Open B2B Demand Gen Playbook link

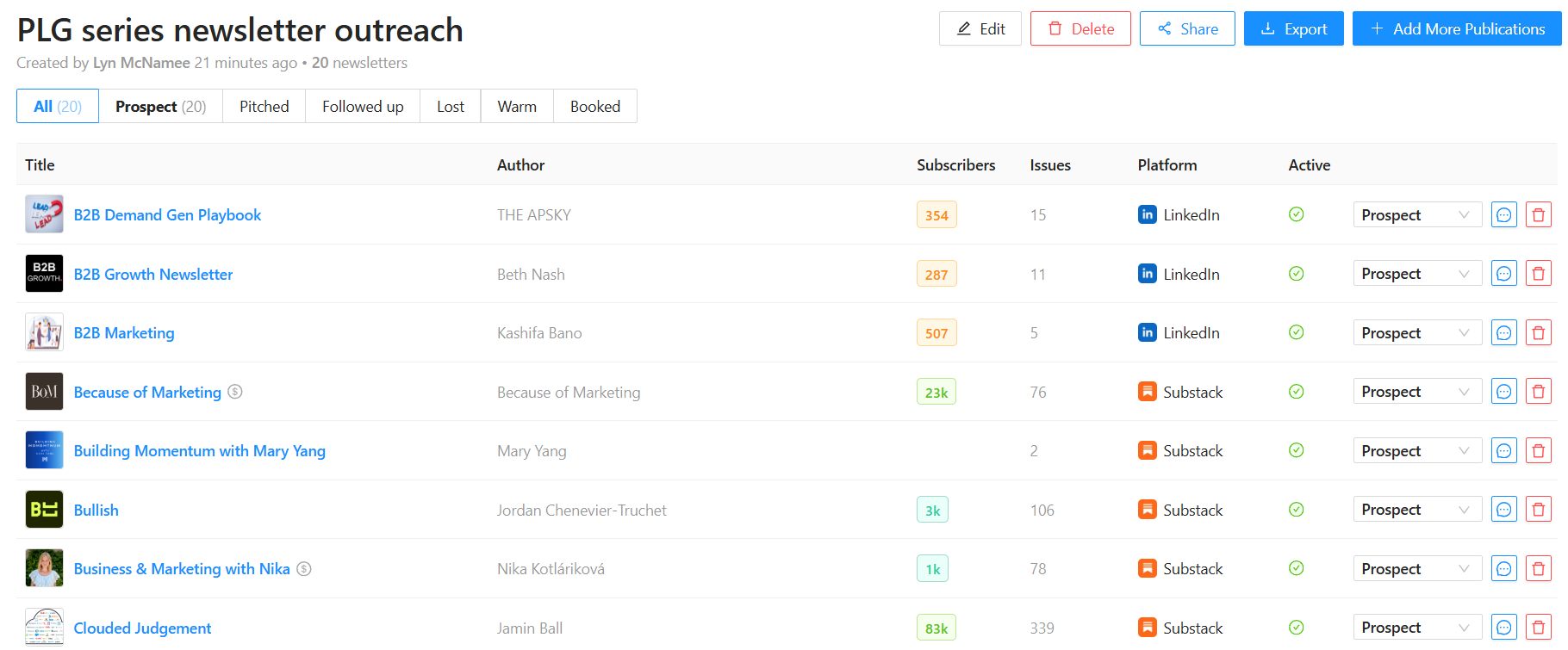[167, 214]
